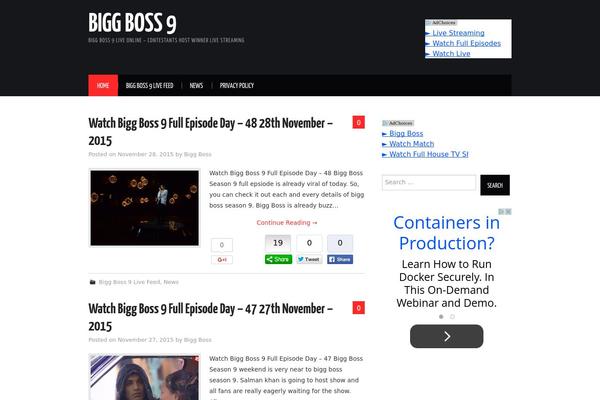Click the Google +1 button
600x400 pixels.
coord(222,260)
